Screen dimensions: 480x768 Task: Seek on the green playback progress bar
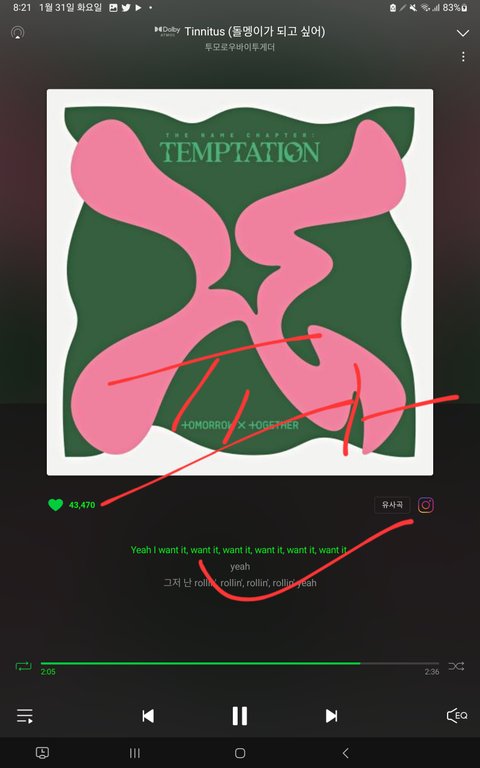[x=240, y=663]
